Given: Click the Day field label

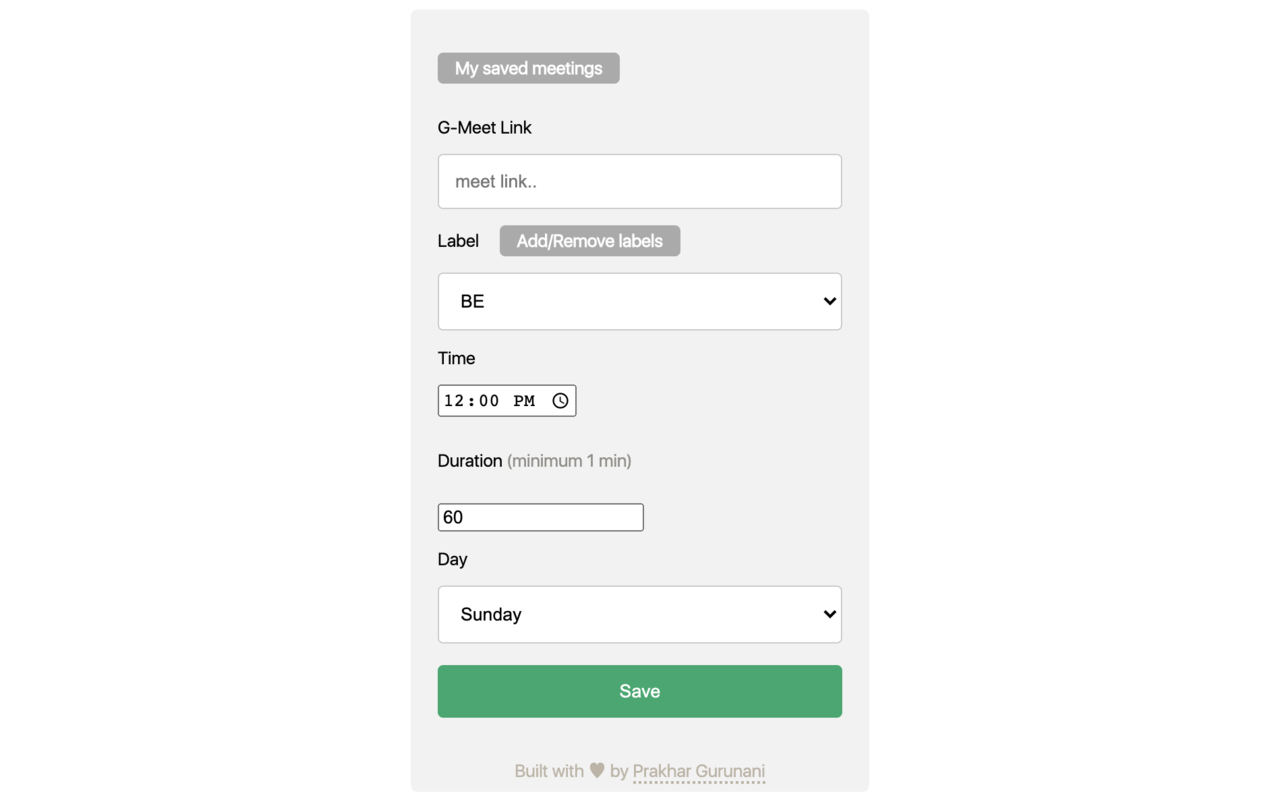Looking at the screenshot, I should 452,559.
